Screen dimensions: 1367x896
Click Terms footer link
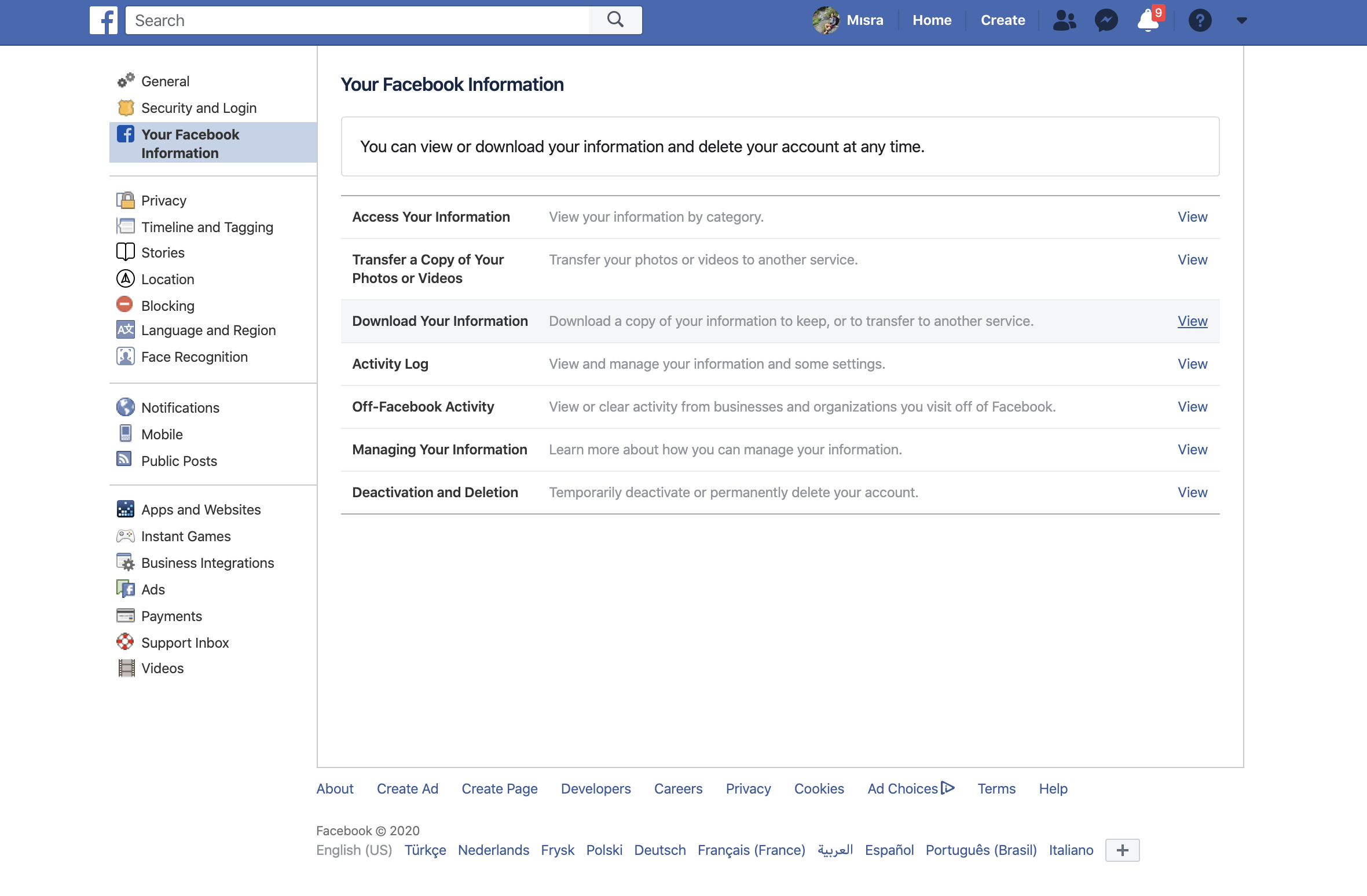point(996,788)
